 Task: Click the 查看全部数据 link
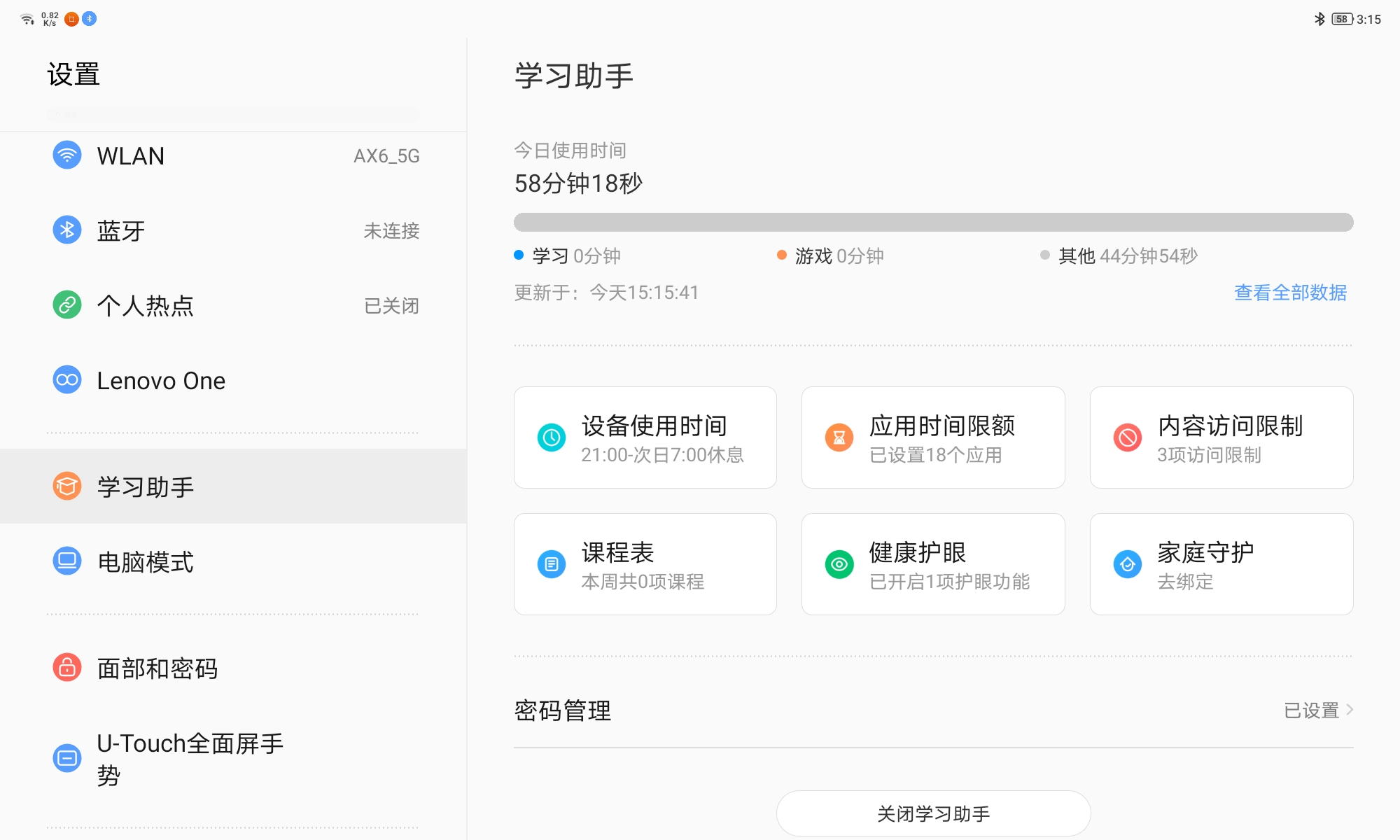click(x=1290, y=293)
